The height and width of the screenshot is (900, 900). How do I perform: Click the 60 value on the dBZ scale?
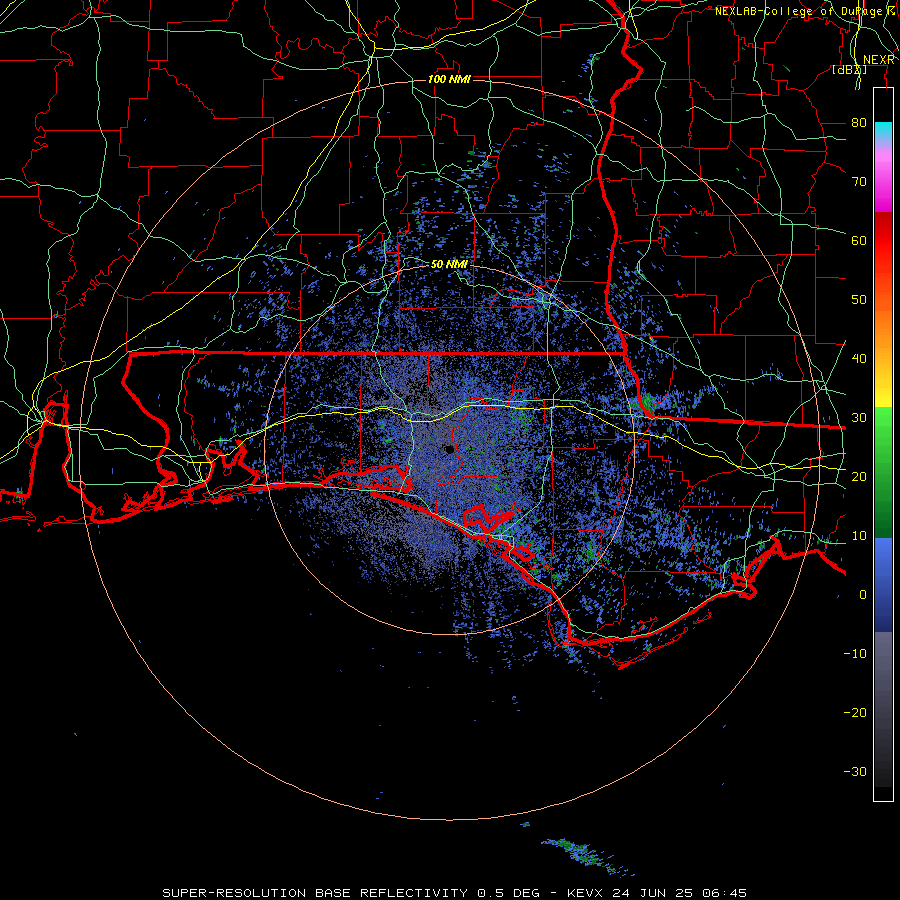pyautogui.click(x=859, y=241)
